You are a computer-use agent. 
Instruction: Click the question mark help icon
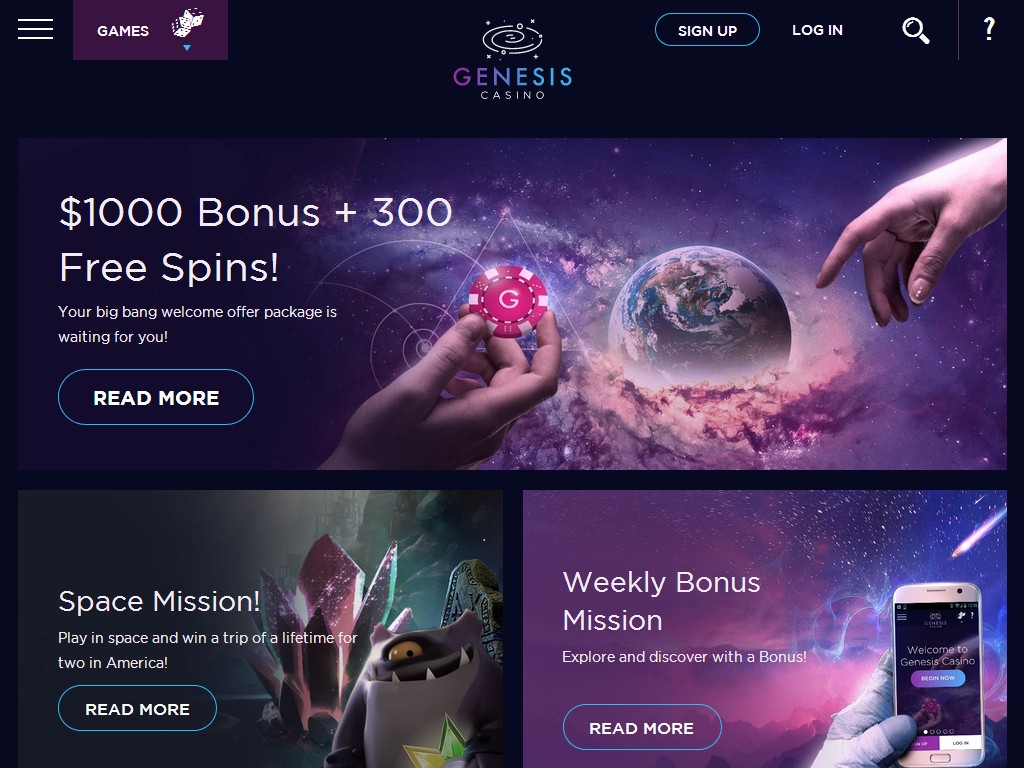[989, 29]
